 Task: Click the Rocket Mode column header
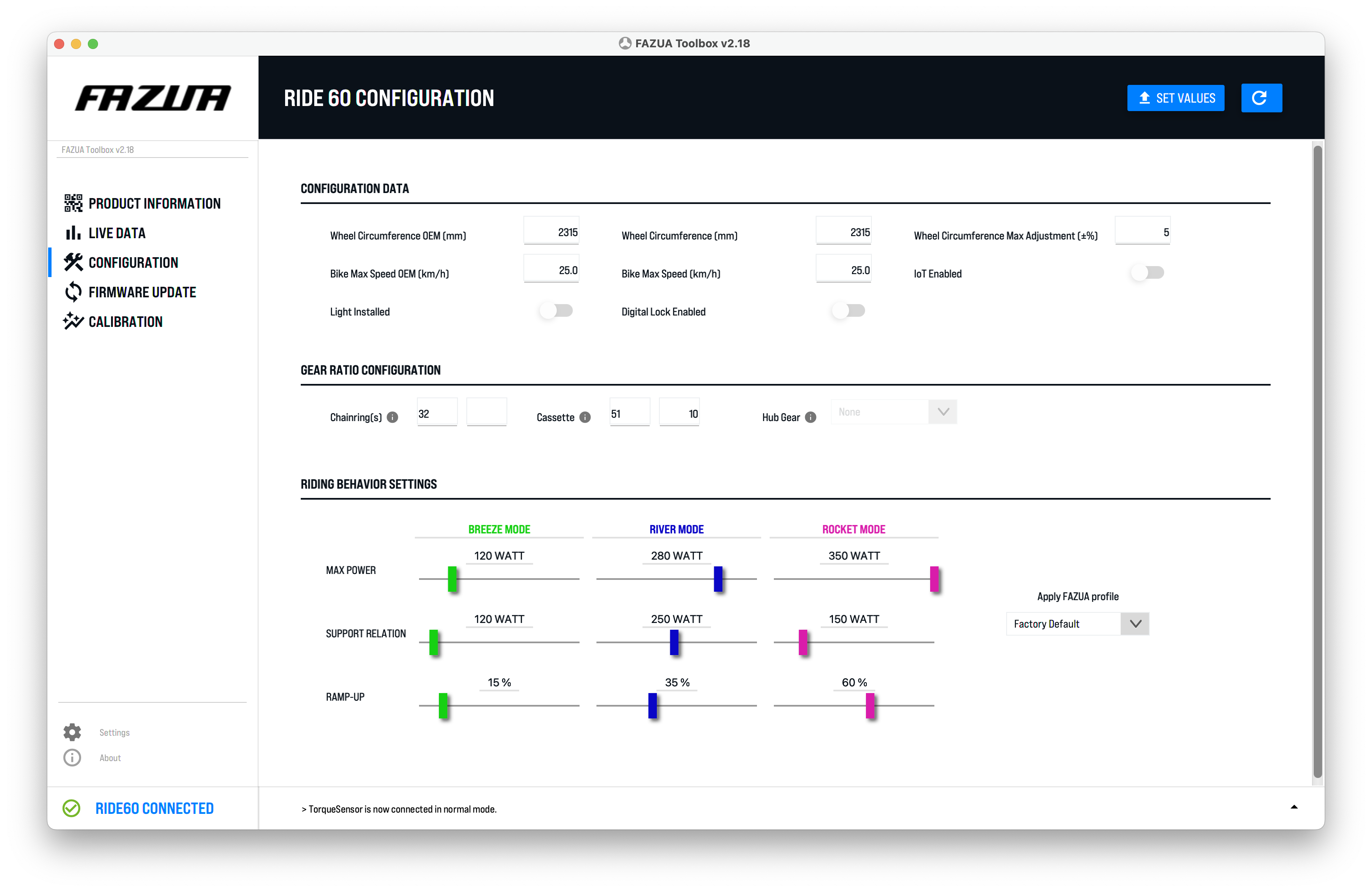click(x=854, y=529)
